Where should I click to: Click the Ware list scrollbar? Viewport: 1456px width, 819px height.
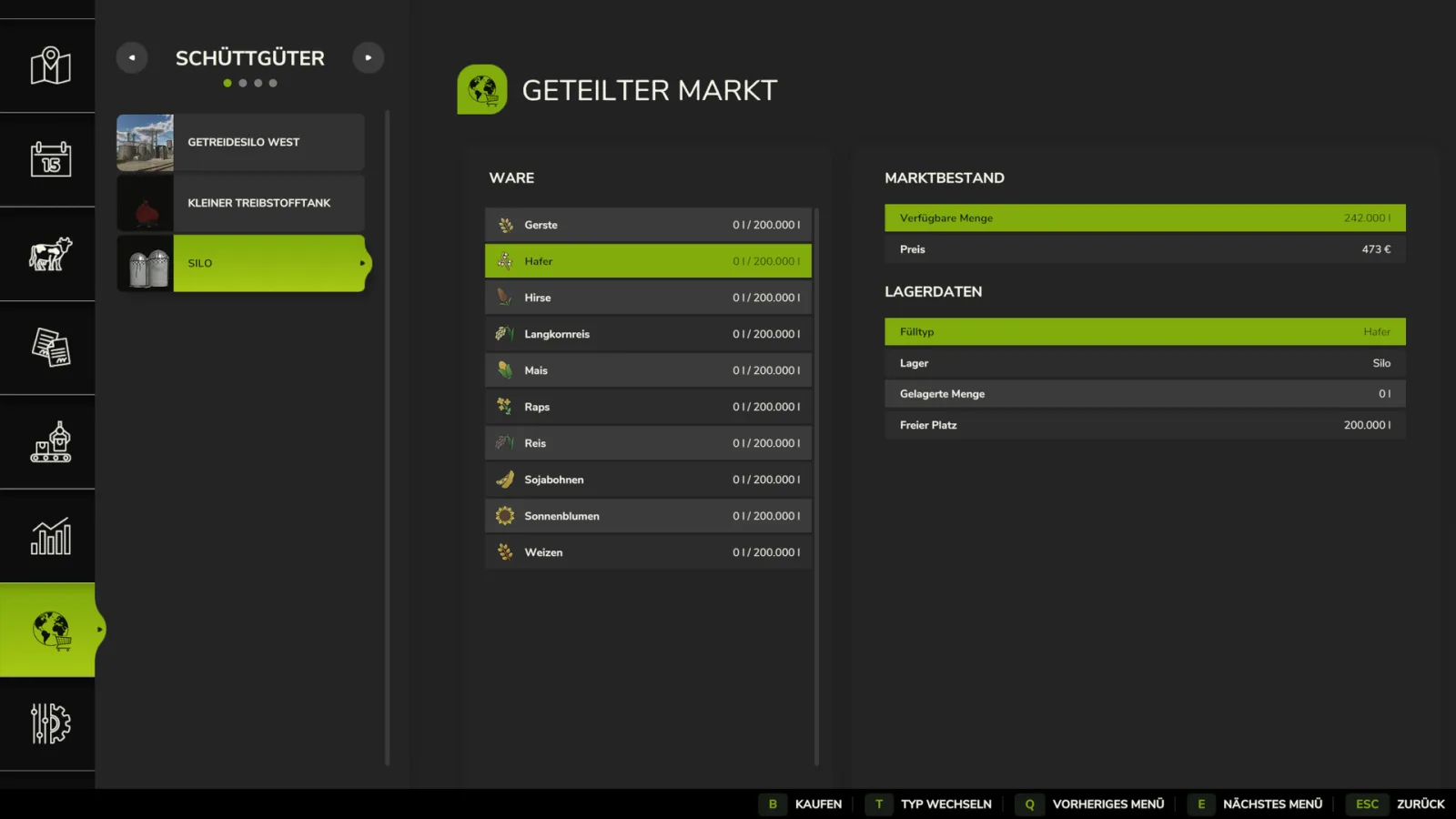coord(816,487)
